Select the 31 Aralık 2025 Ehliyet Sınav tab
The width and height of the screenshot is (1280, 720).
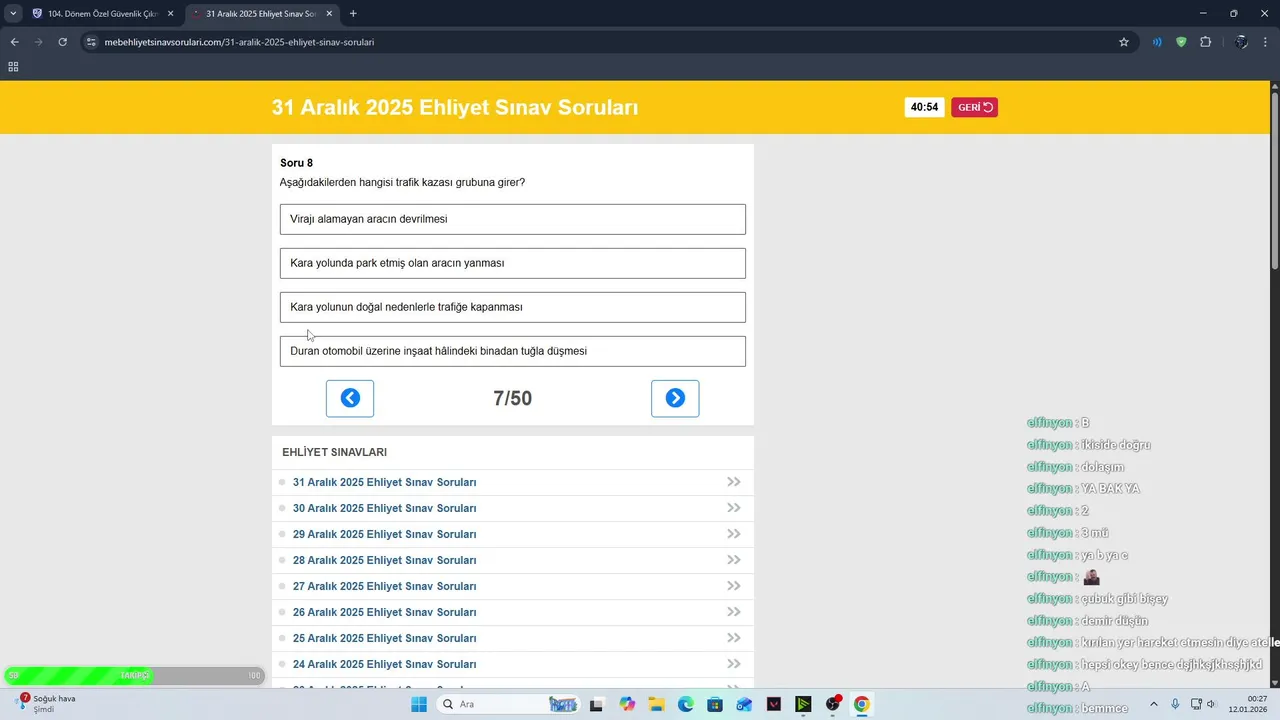(x=260, y=14)
